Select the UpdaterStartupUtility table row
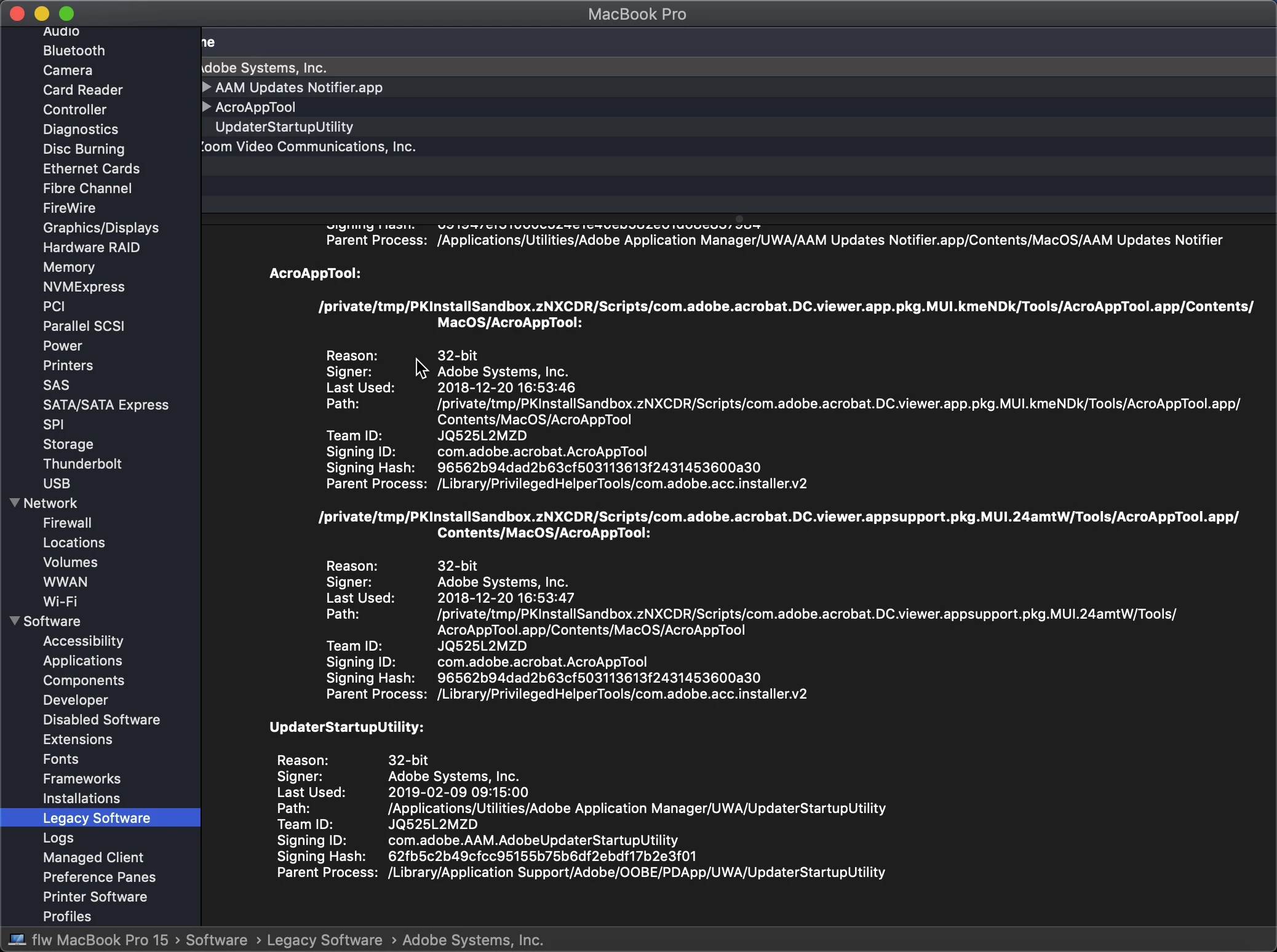Screen dimensions: 1277x952 [x=284, y=127]
